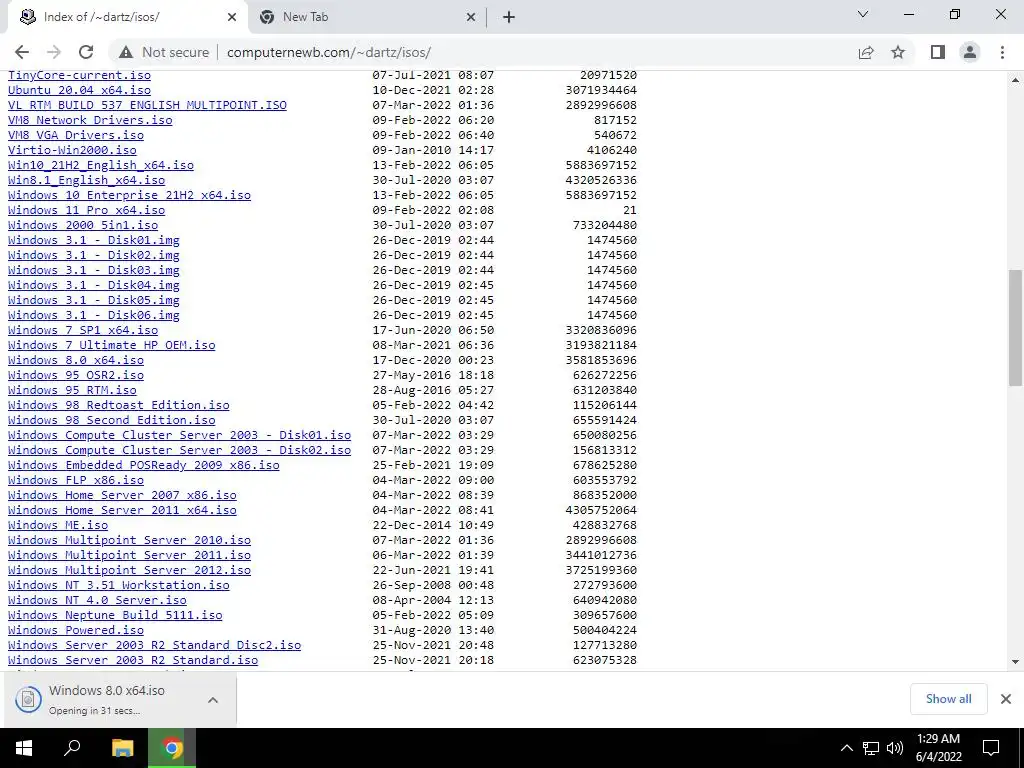Click the scrollbar up arrow
This screenshot has width=1024, height=768.
(1016, 80)
